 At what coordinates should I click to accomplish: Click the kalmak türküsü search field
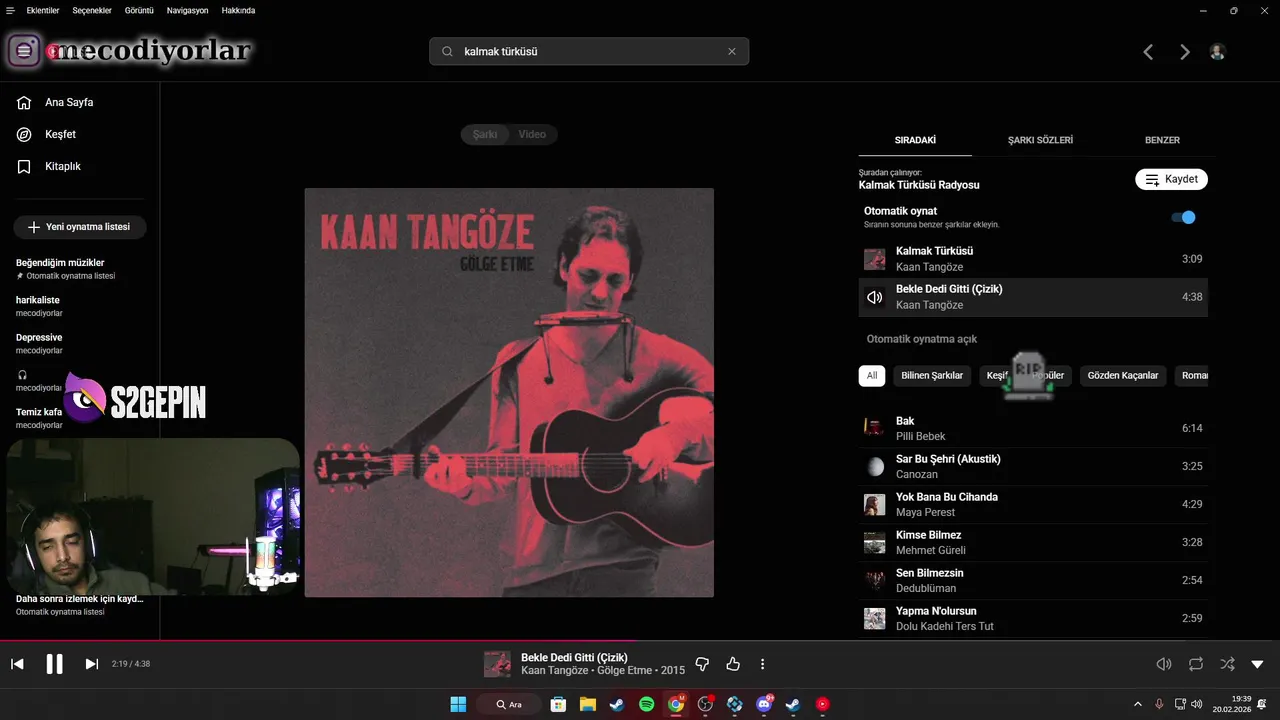[589, 51]
